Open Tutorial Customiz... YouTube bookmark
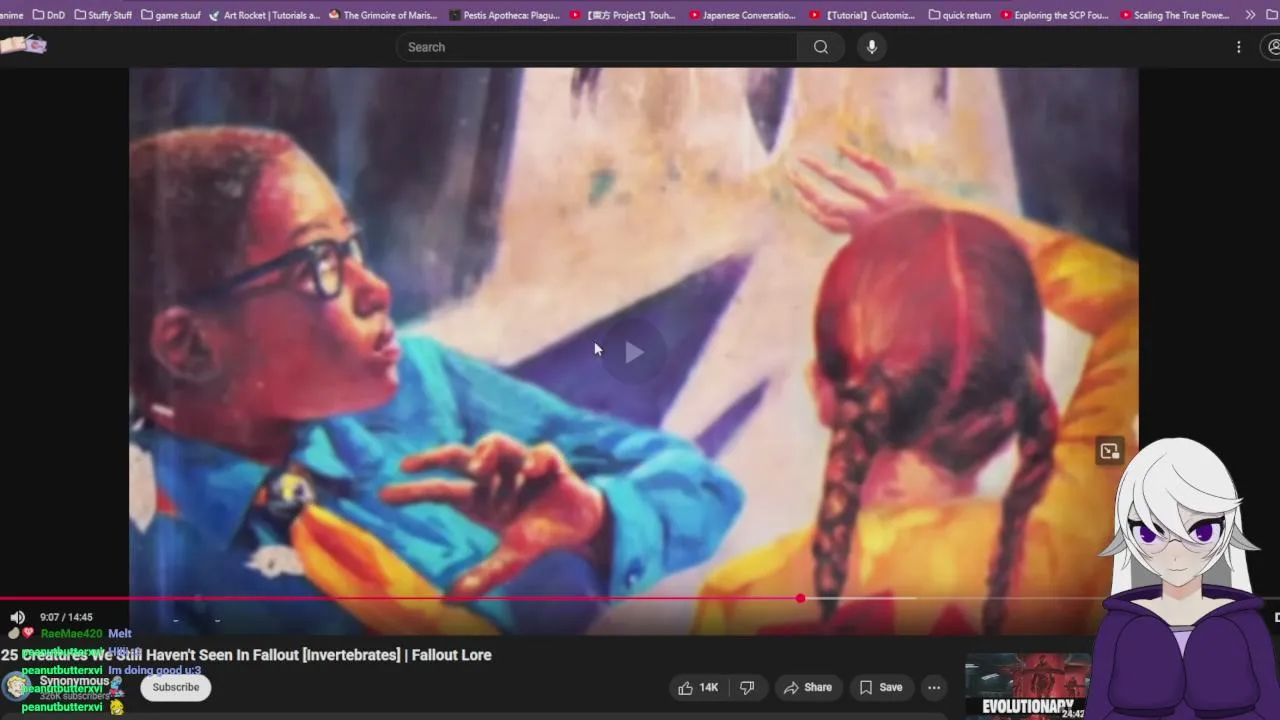This screenshot has height=720, width=1280. (862, 15)
